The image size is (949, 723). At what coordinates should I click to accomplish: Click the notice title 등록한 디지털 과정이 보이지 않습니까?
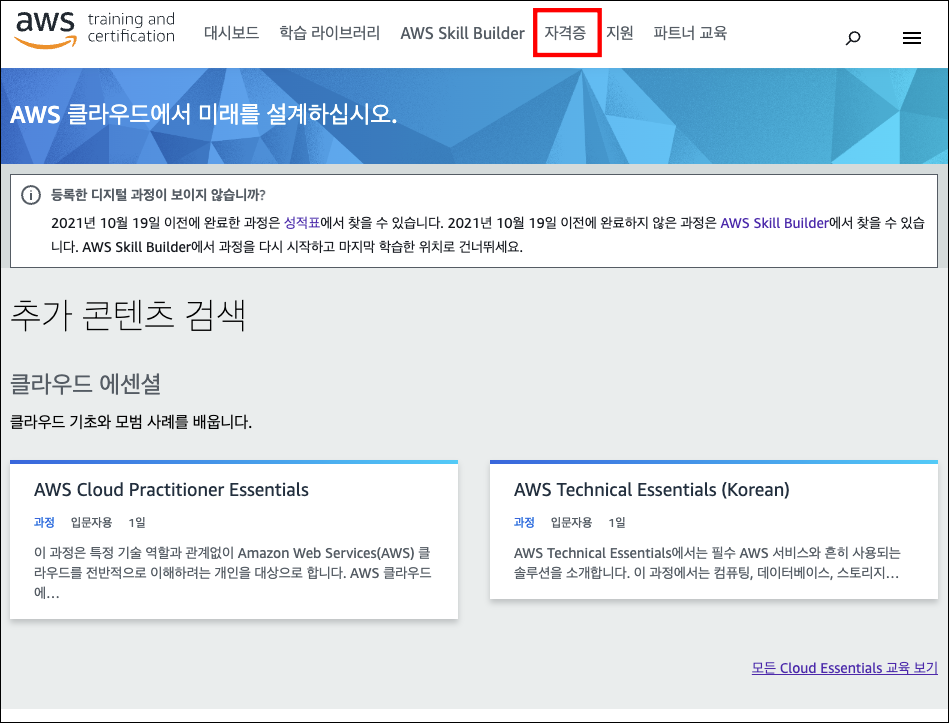click(158, 195)
